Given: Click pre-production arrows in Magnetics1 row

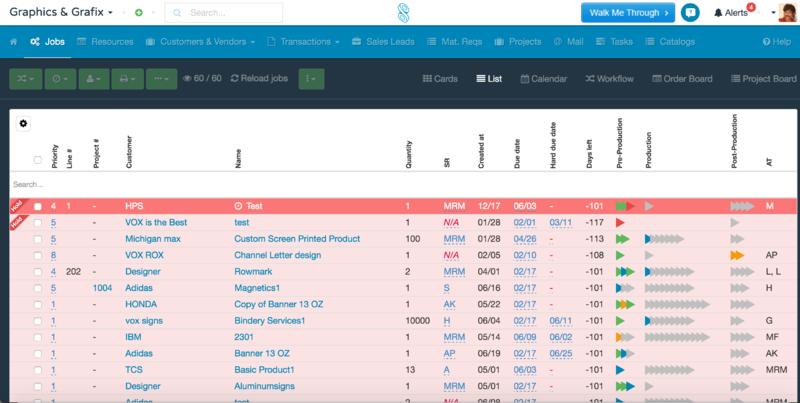Looking at the screenshot, I should tap(625, 288).
